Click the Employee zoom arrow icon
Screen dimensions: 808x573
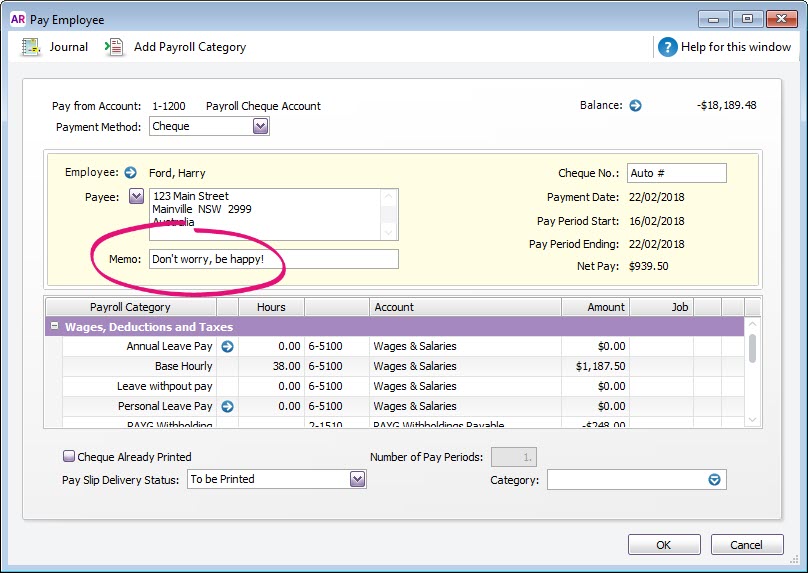(x=130, y=173)
